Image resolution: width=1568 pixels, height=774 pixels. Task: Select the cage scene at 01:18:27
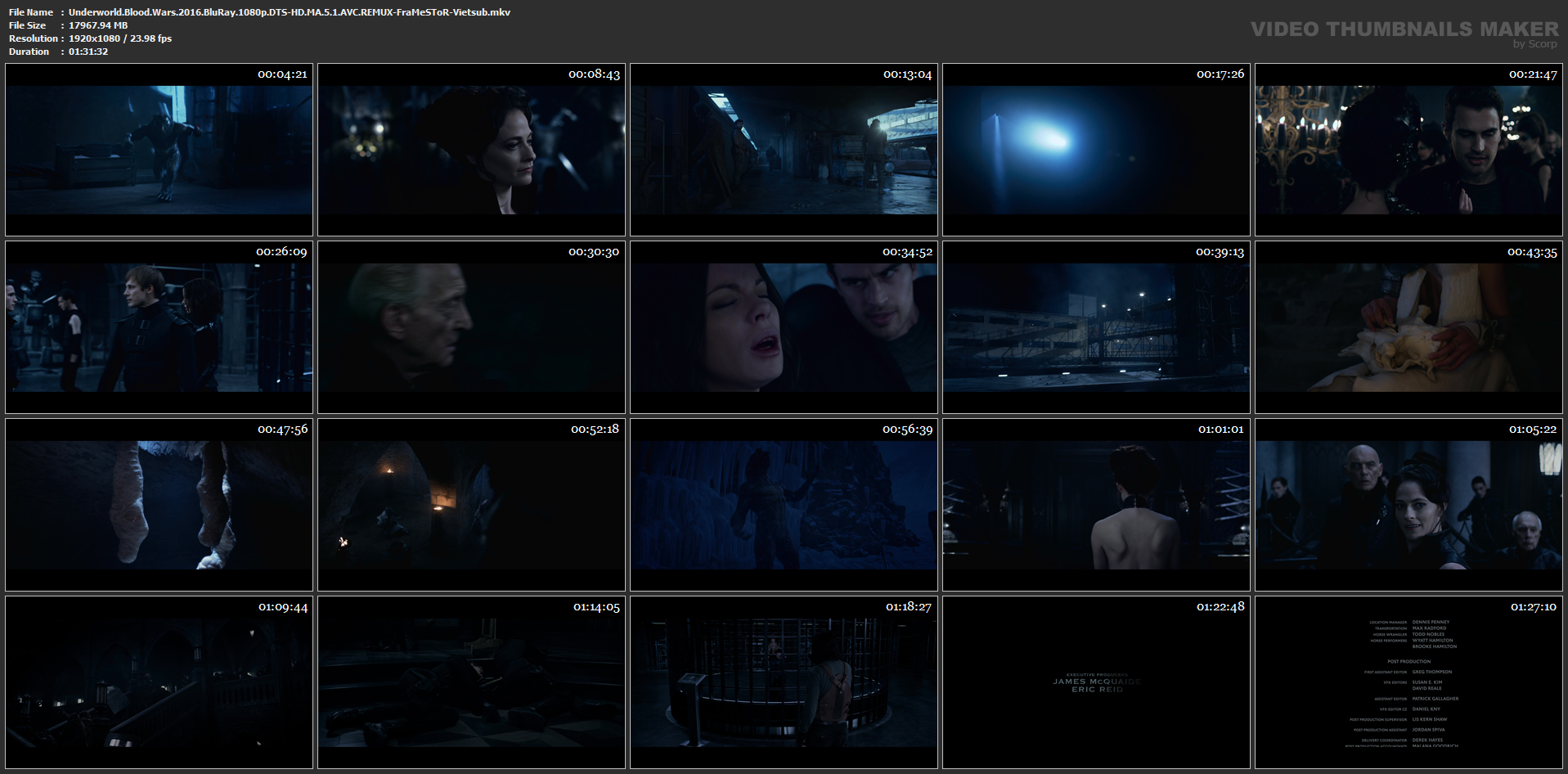pyautogui.click(x=784, y=682)
